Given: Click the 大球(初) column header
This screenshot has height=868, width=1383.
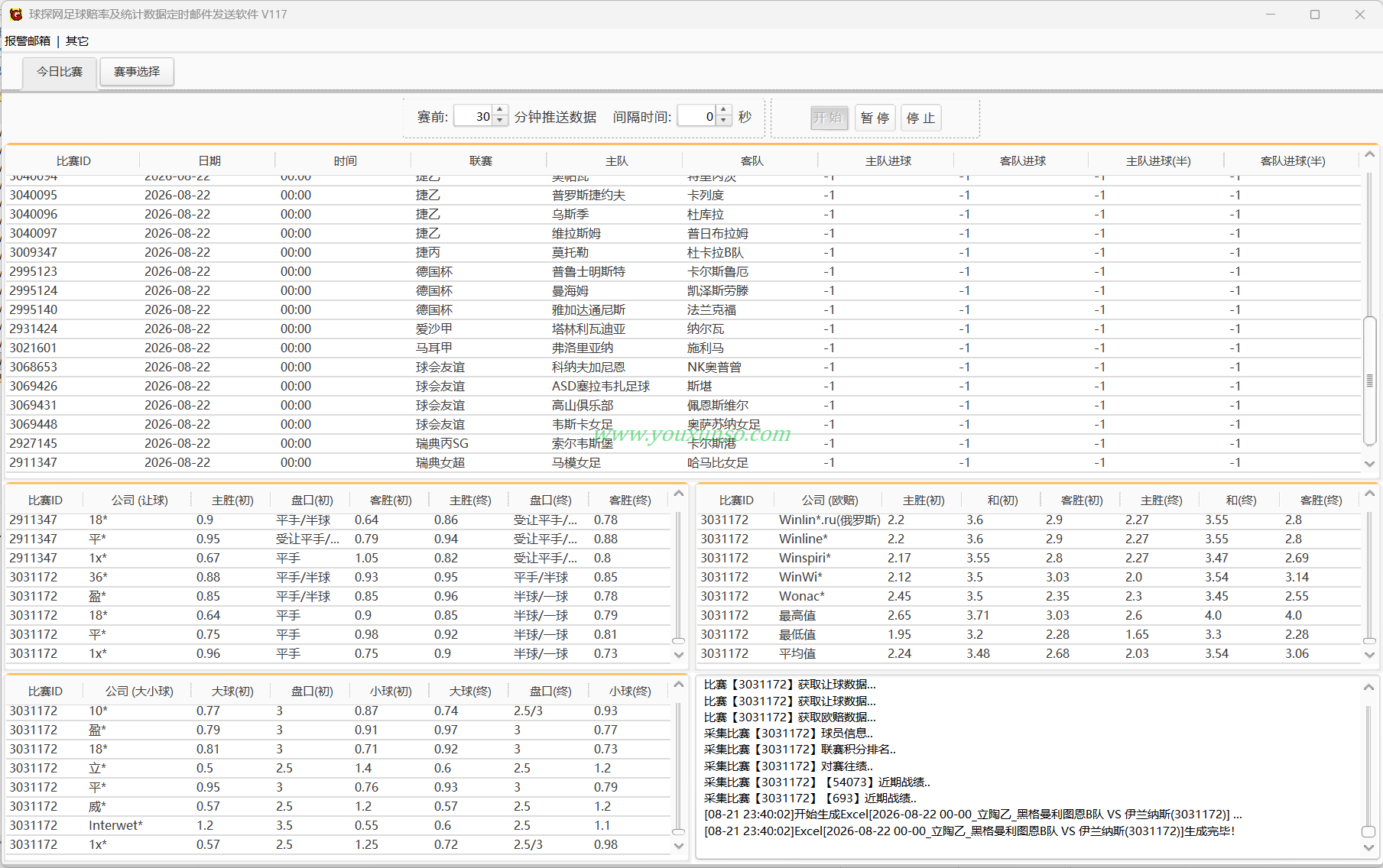Looking at the screenshot, I should (x=232, y=691).
